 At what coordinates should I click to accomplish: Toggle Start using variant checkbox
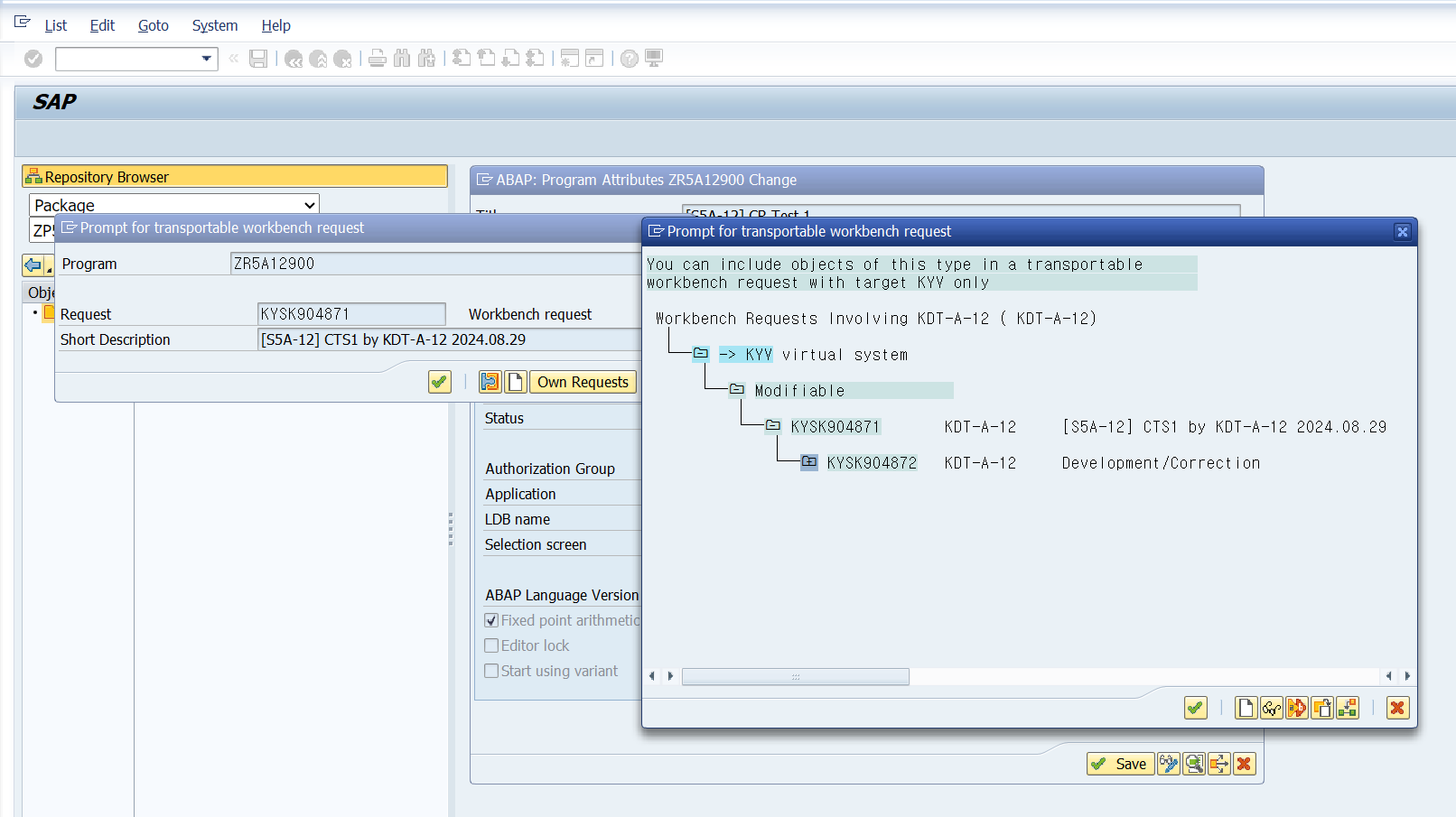click(x=491, y=671)
